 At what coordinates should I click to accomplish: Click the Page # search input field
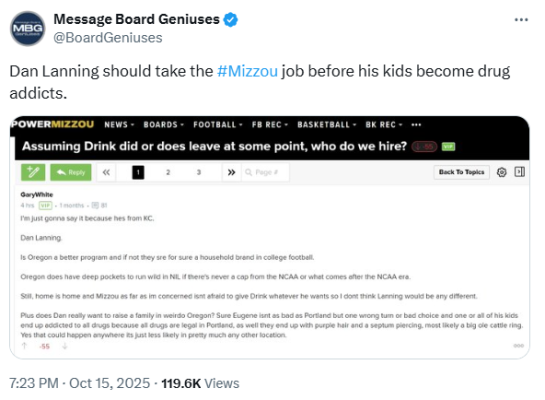click(x=265, y=172)
